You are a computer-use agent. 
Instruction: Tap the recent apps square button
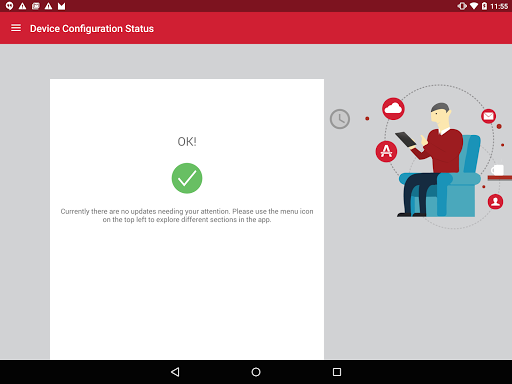click(337, 372)
